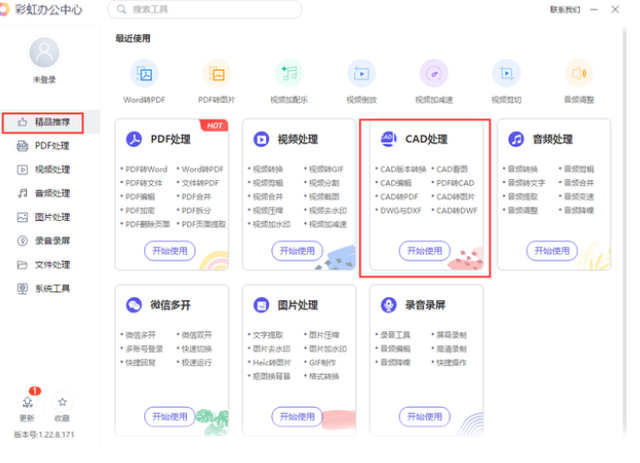Viewport: 640px width, 463px height.
Task: Click the 视频处理 card icon
Action: pyautogui.click(x=261, y=139)
